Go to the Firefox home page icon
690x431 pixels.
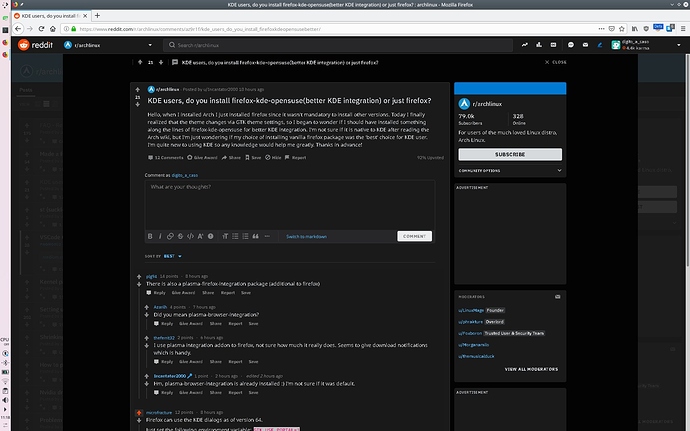point(53,29)
